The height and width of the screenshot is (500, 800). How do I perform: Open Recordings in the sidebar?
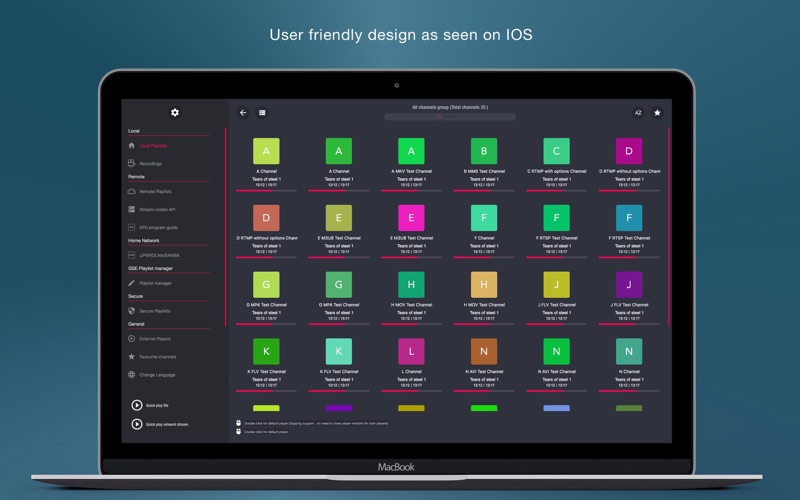coord(150,163)
